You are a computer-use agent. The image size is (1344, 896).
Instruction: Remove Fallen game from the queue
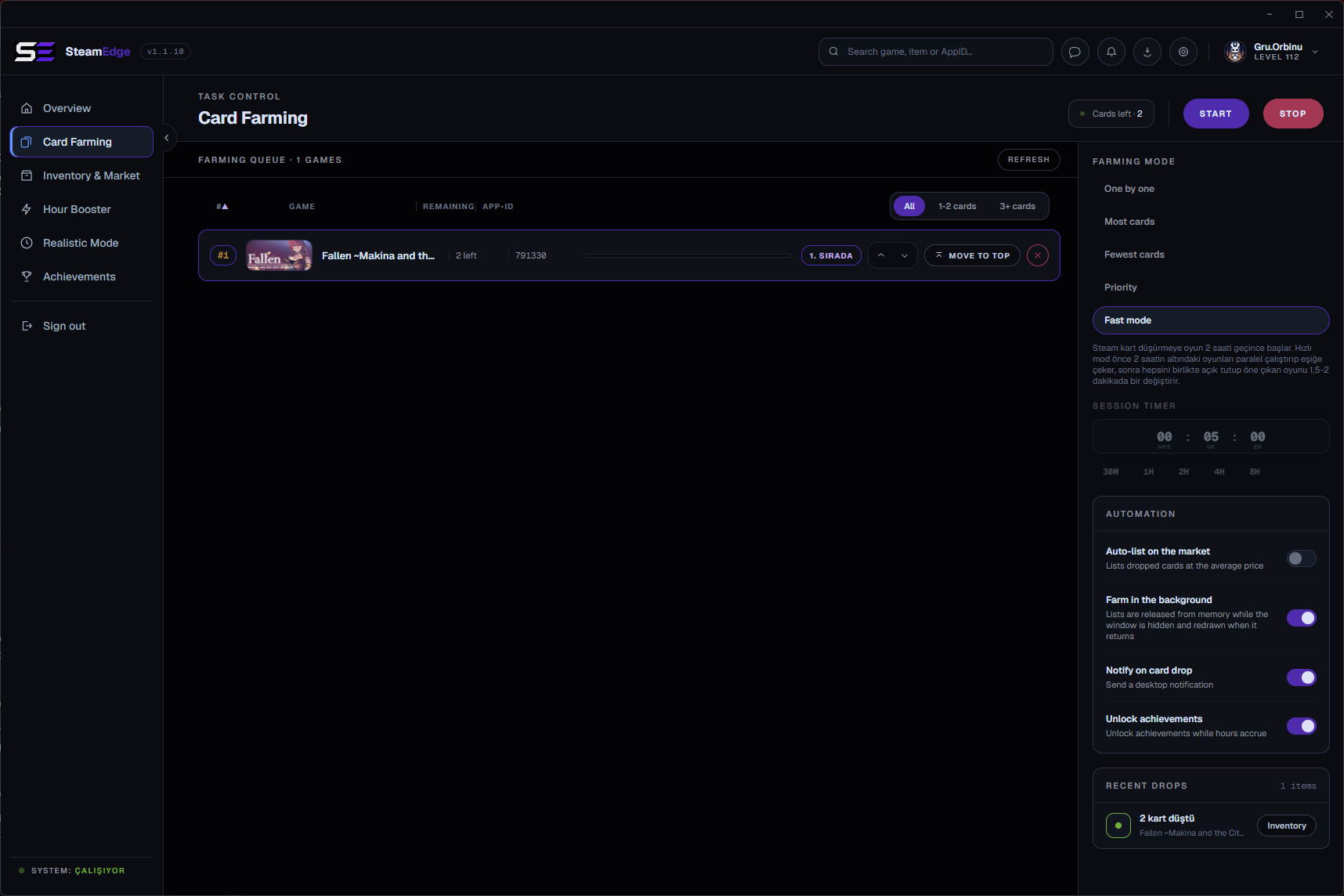tap(1038, 255)
